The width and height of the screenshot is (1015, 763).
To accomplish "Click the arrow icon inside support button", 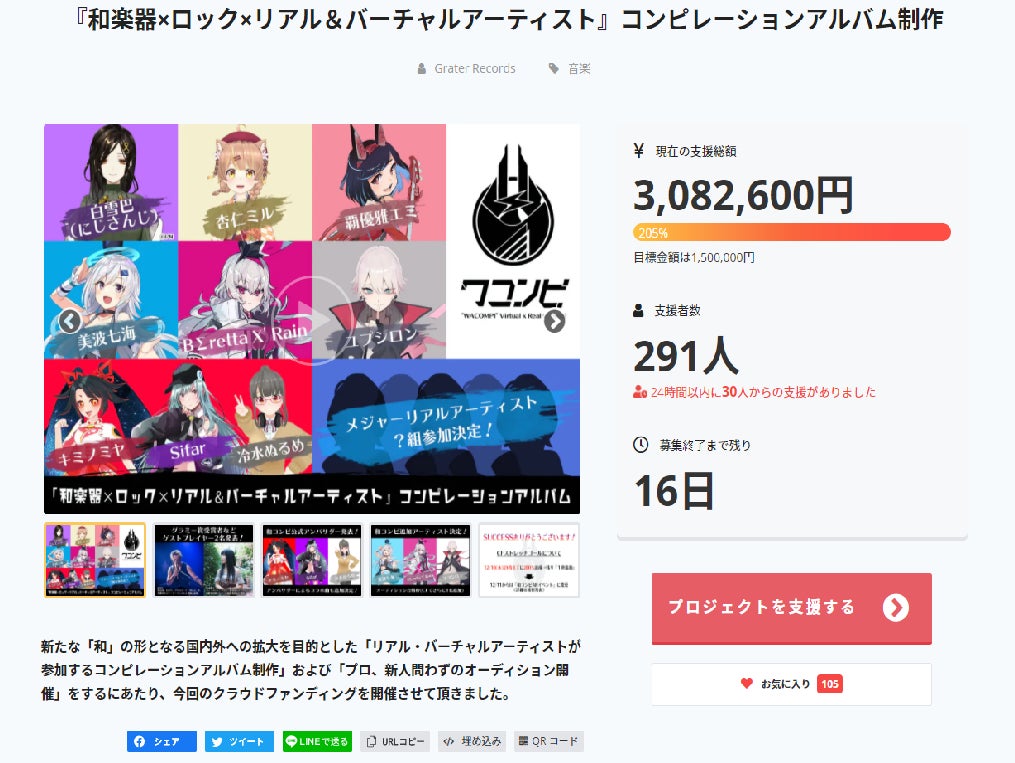I will (896, 608).
